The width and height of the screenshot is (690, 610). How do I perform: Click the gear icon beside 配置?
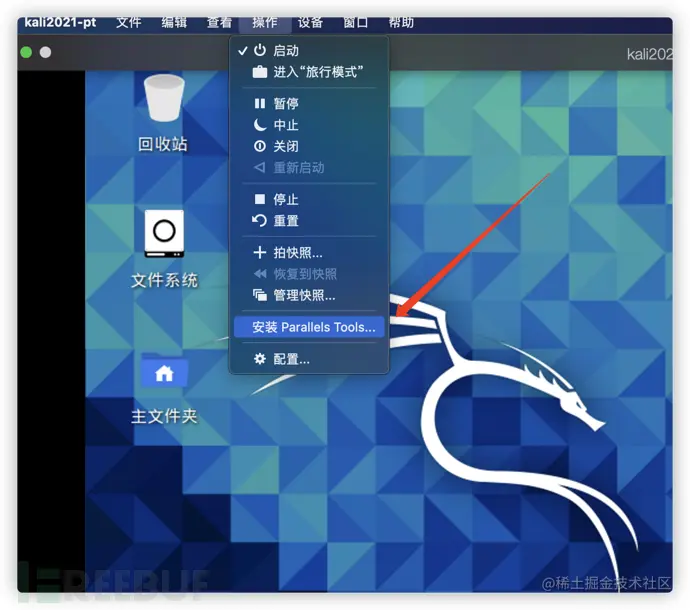coord(260,359)
